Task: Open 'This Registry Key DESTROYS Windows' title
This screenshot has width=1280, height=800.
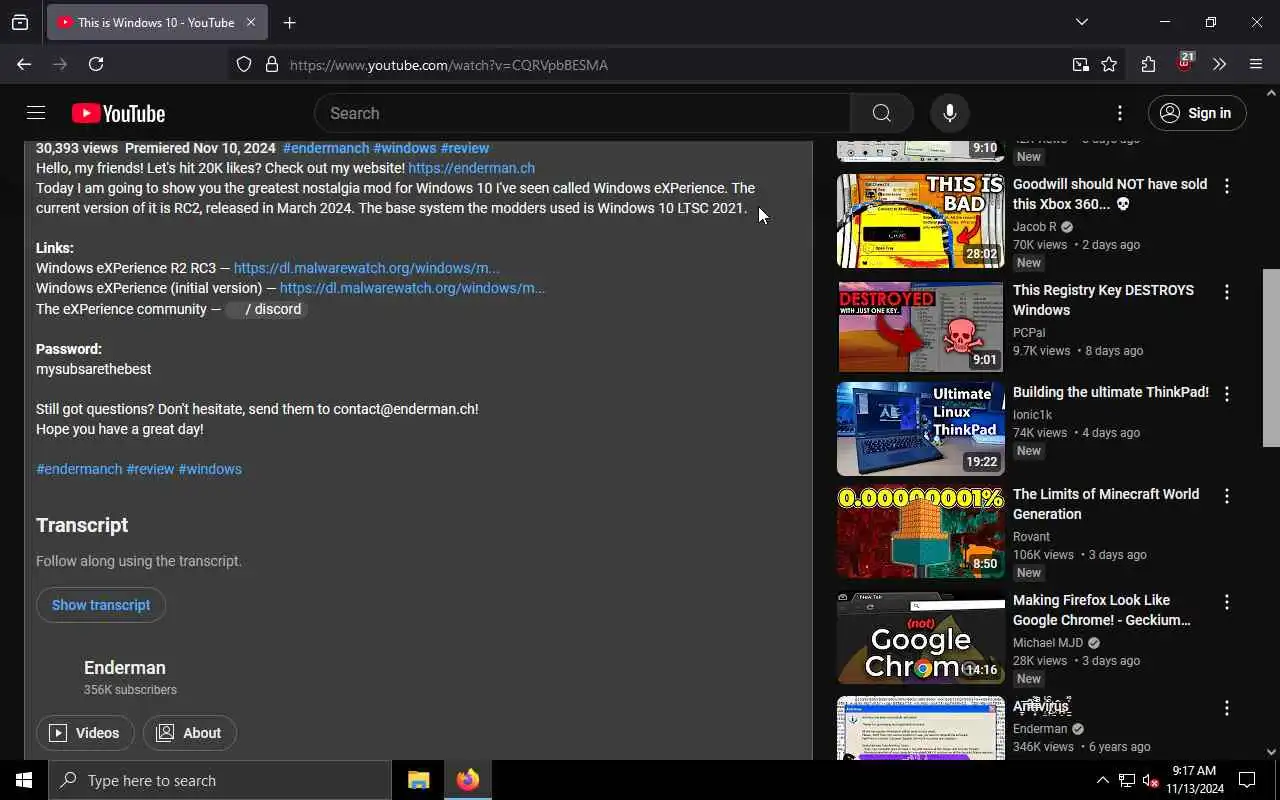Action: [x=1103, y=300]
